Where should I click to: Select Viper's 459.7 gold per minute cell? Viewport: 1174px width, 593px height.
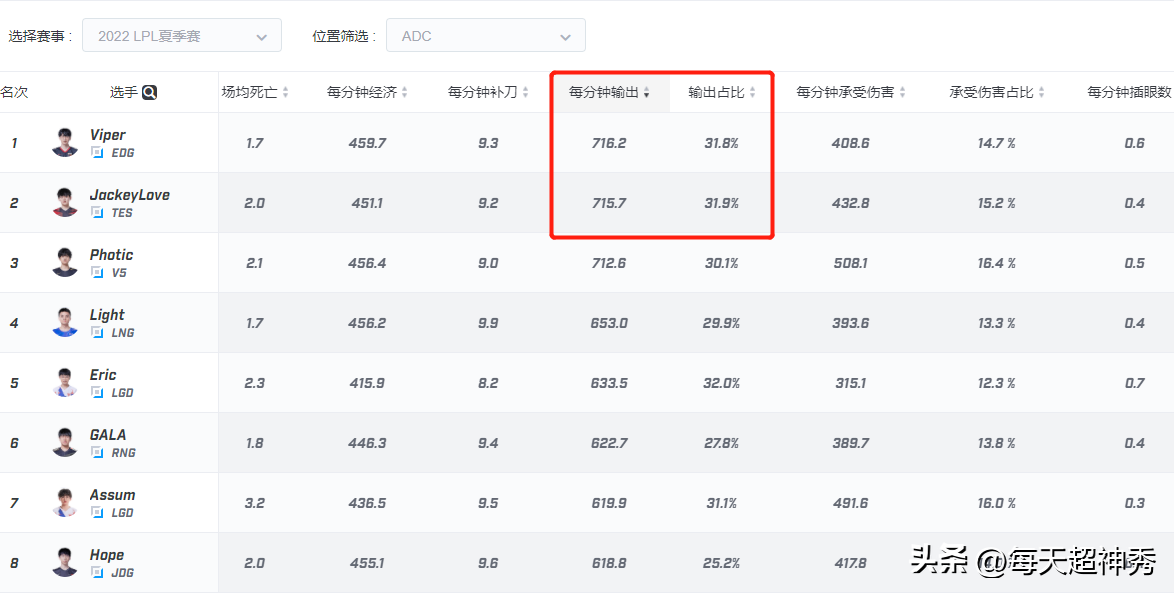pos(367,142)
